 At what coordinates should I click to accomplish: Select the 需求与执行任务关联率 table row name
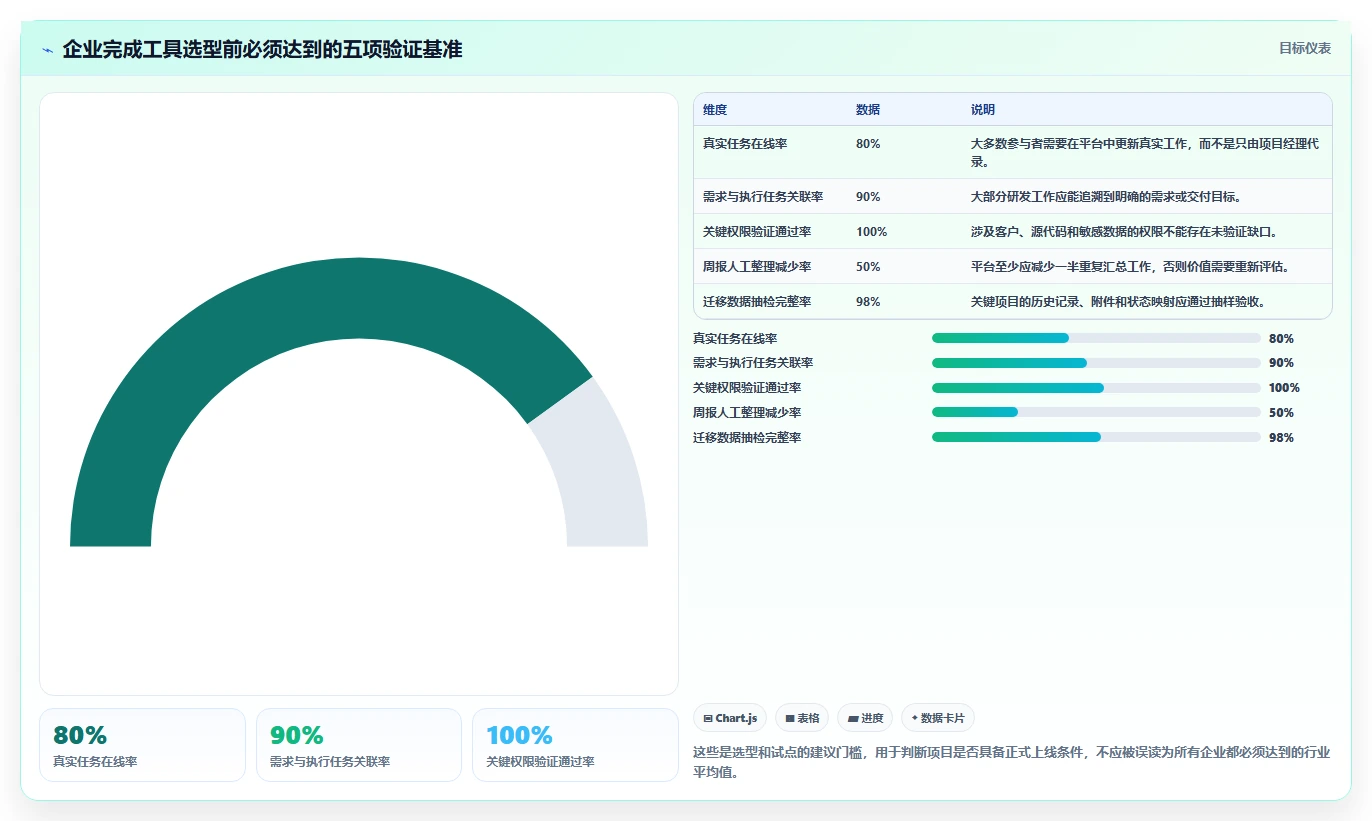tap(763, 197)
